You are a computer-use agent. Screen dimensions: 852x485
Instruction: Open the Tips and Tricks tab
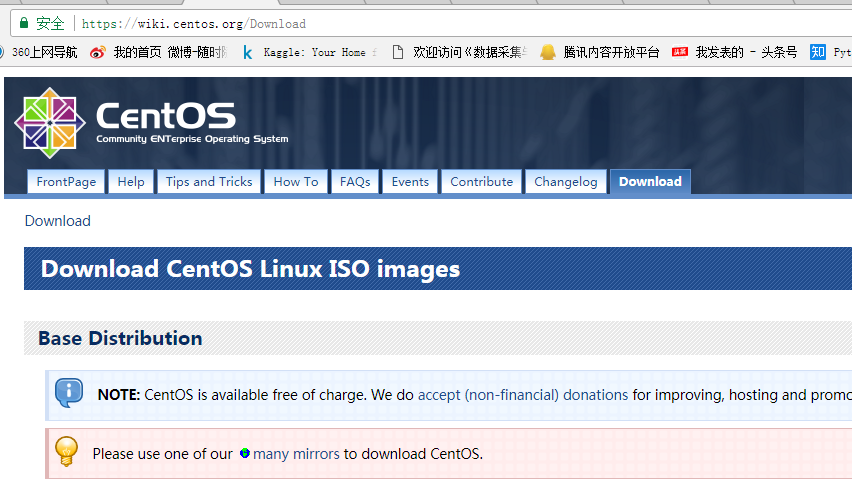(209, 181)
